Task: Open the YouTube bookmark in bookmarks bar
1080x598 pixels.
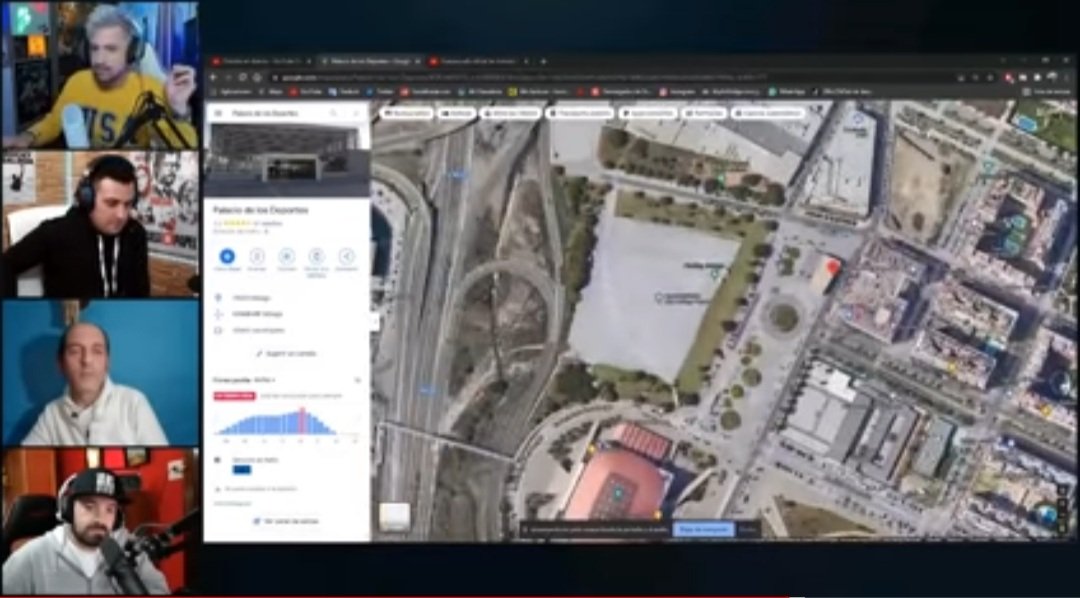Action: pos(307,91)
